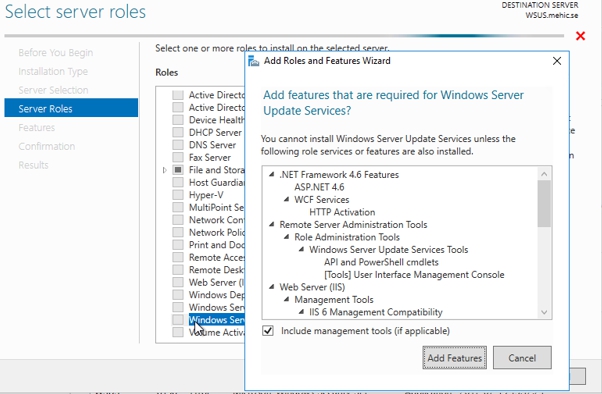Check the Print and Document role checkbox

pos(178,245)
